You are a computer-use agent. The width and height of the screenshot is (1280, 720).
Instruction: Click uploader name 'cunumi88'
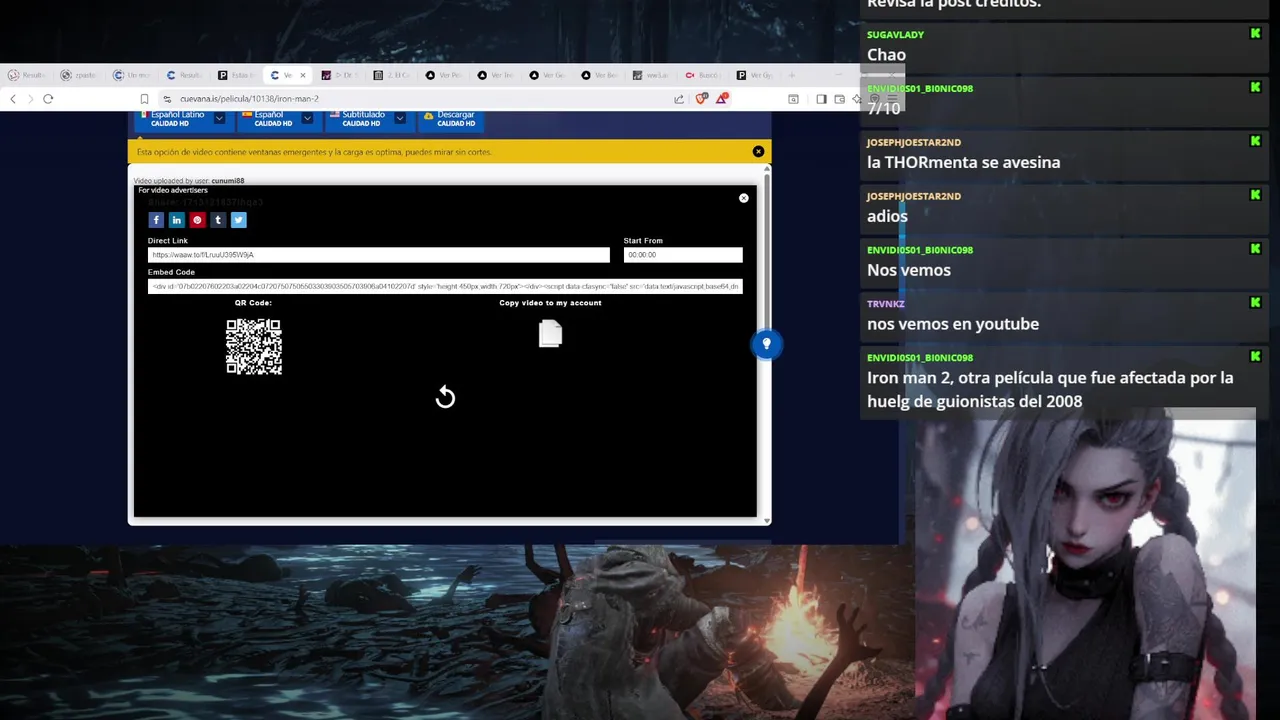(228, 181)
